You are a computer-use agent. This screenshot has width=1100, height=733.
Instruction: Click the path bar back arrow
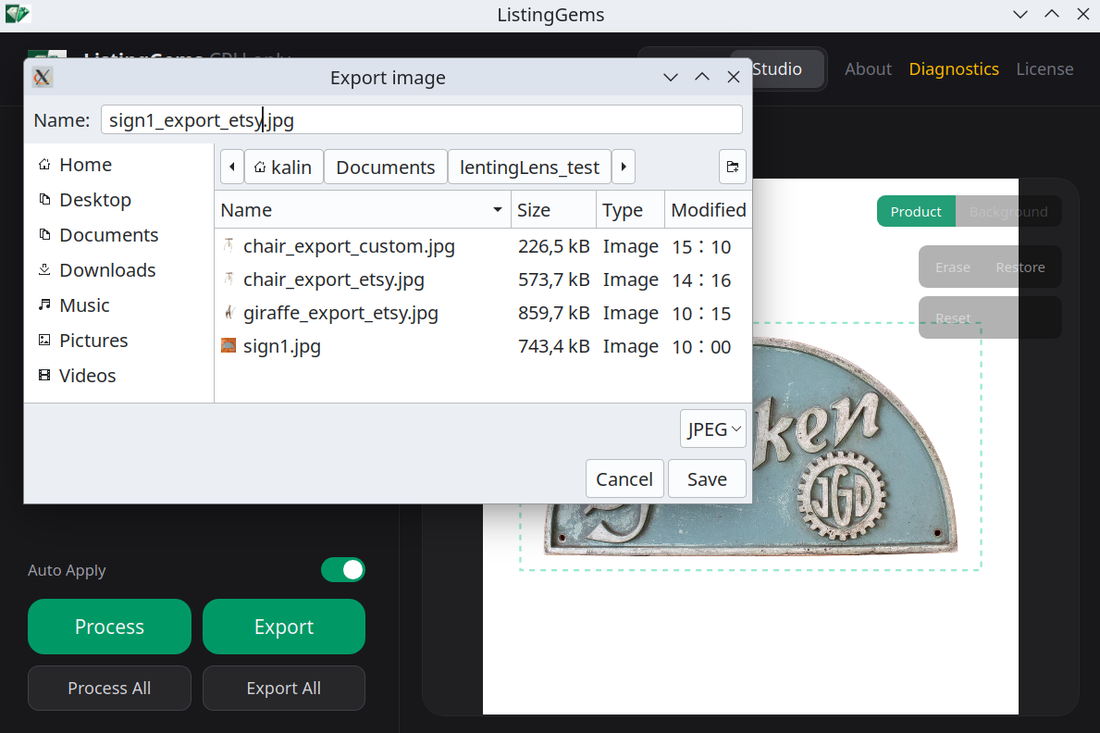pyautogui.click(x=232, y=167)
